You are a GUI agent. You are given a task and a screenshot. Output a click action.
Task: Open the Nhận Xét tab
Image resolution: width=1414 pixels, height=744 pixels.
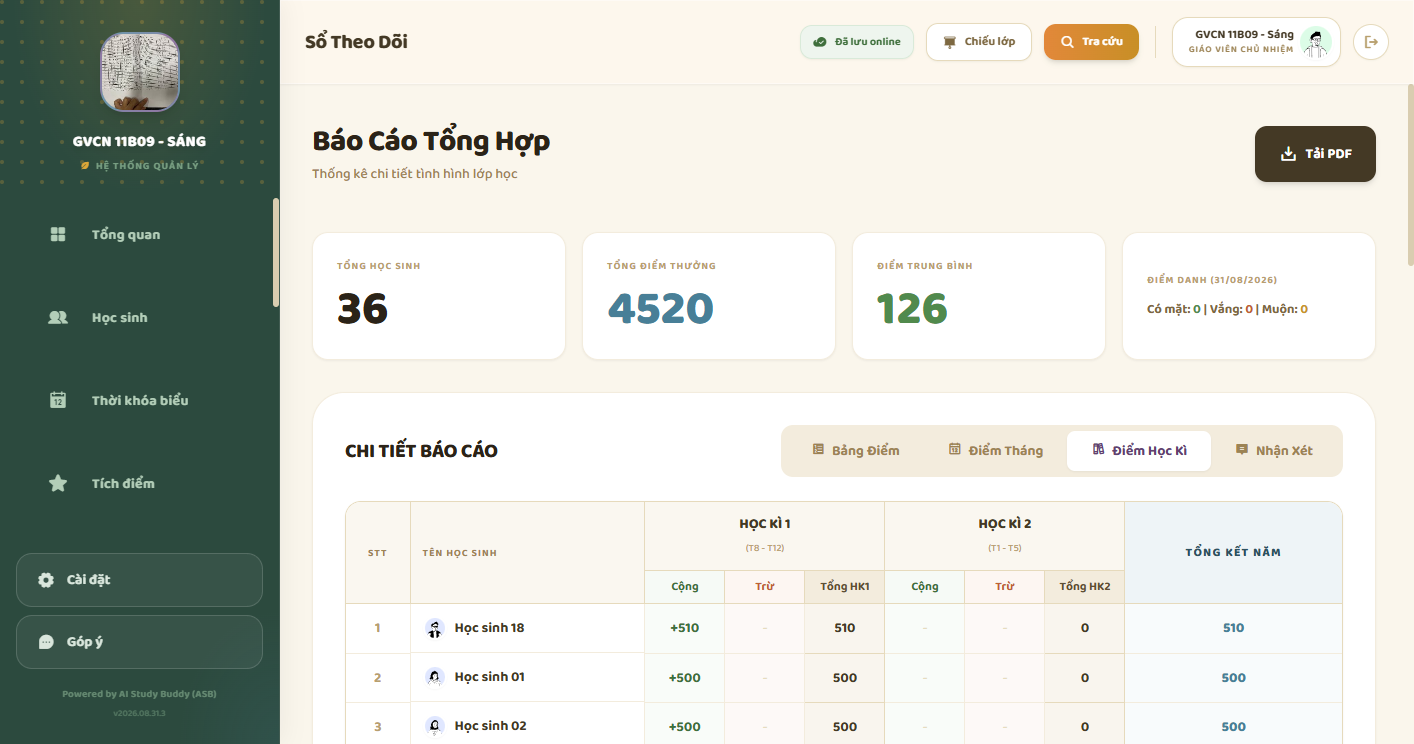[1274, 451]
